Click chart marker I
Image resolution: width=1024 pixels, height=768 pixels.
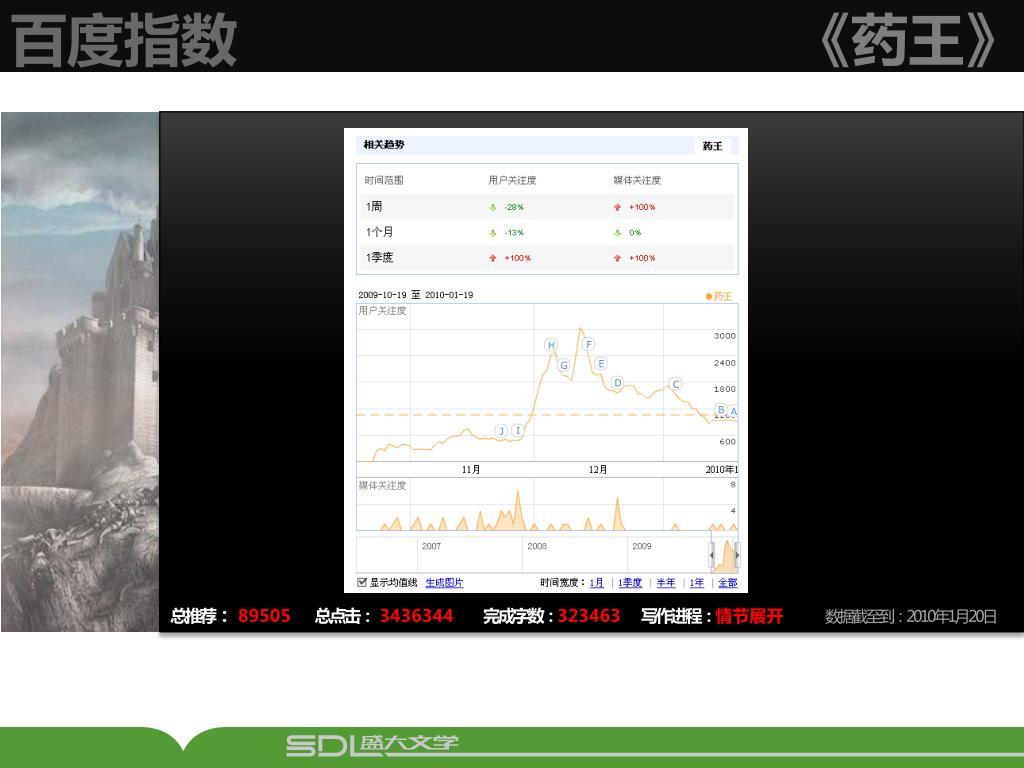point(517,430)
